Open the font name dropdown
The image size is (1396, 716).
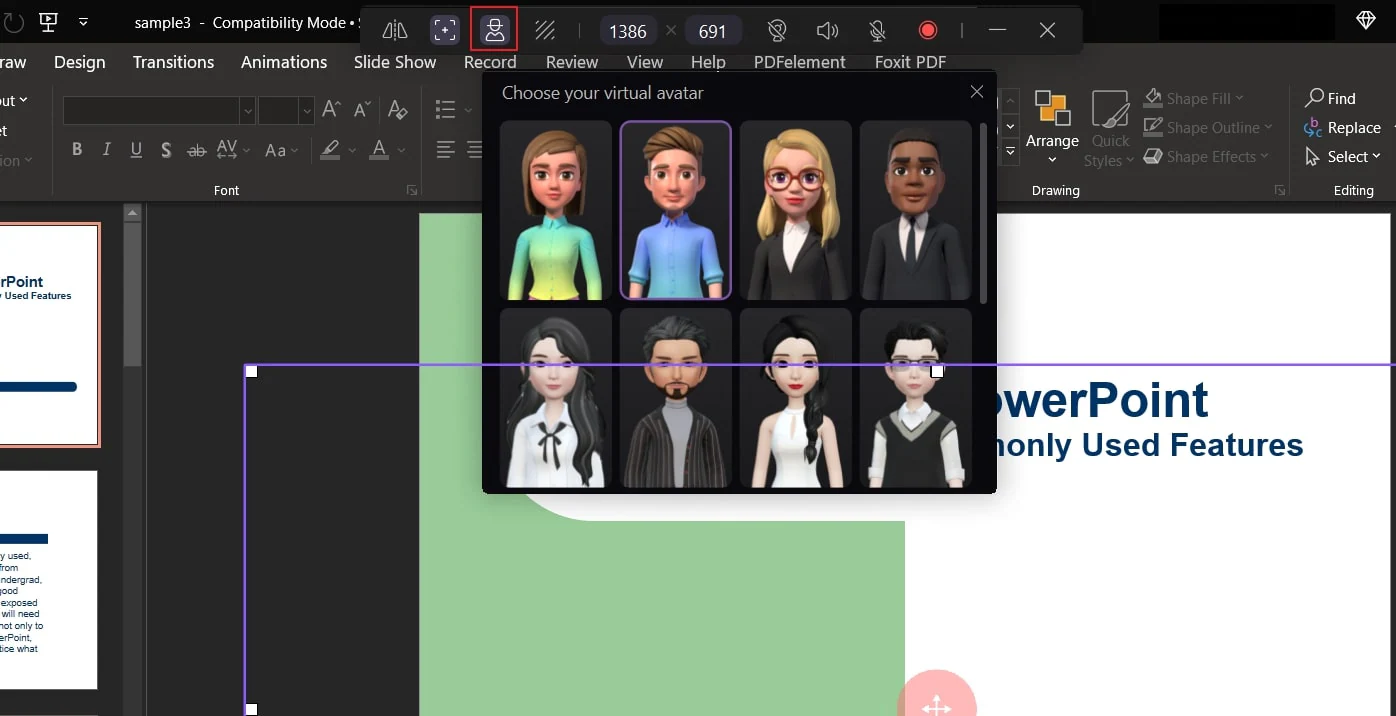coord(246,110)
